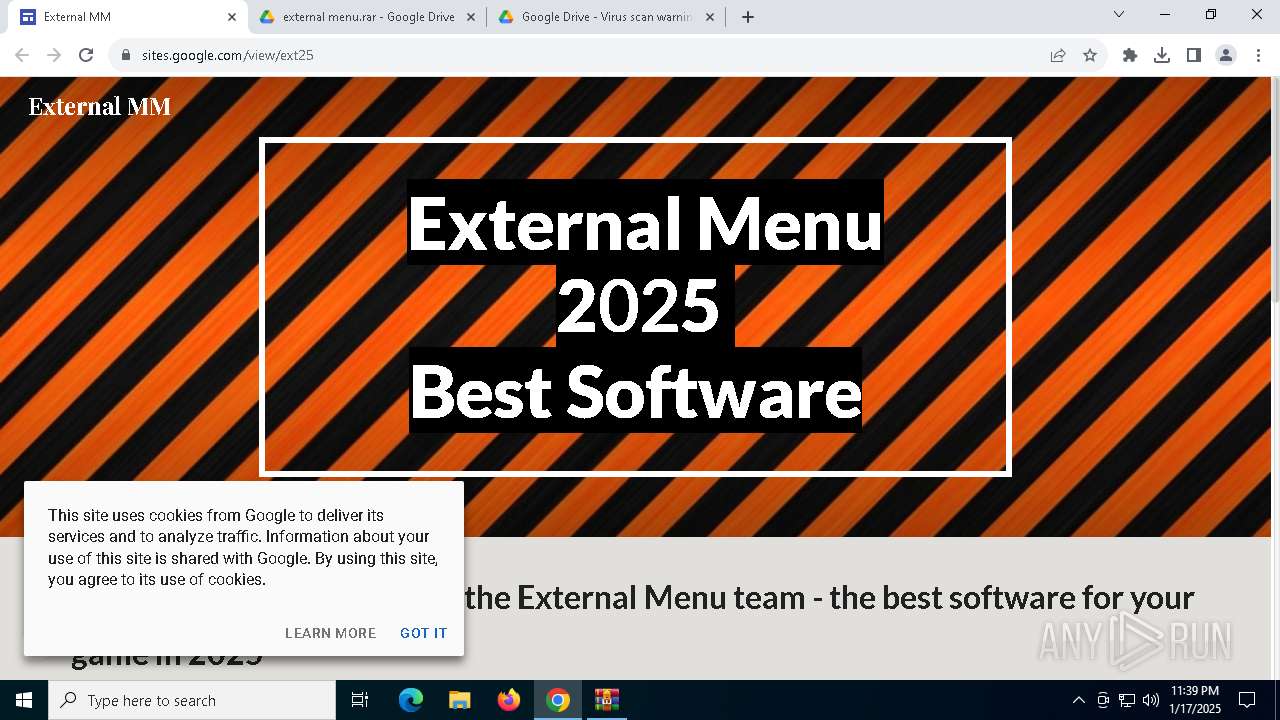The height and width of the screenshot is (720, 1280).
Task: Open Chrome extensions puzzle icon
Action: click(x=1130, y=55)
